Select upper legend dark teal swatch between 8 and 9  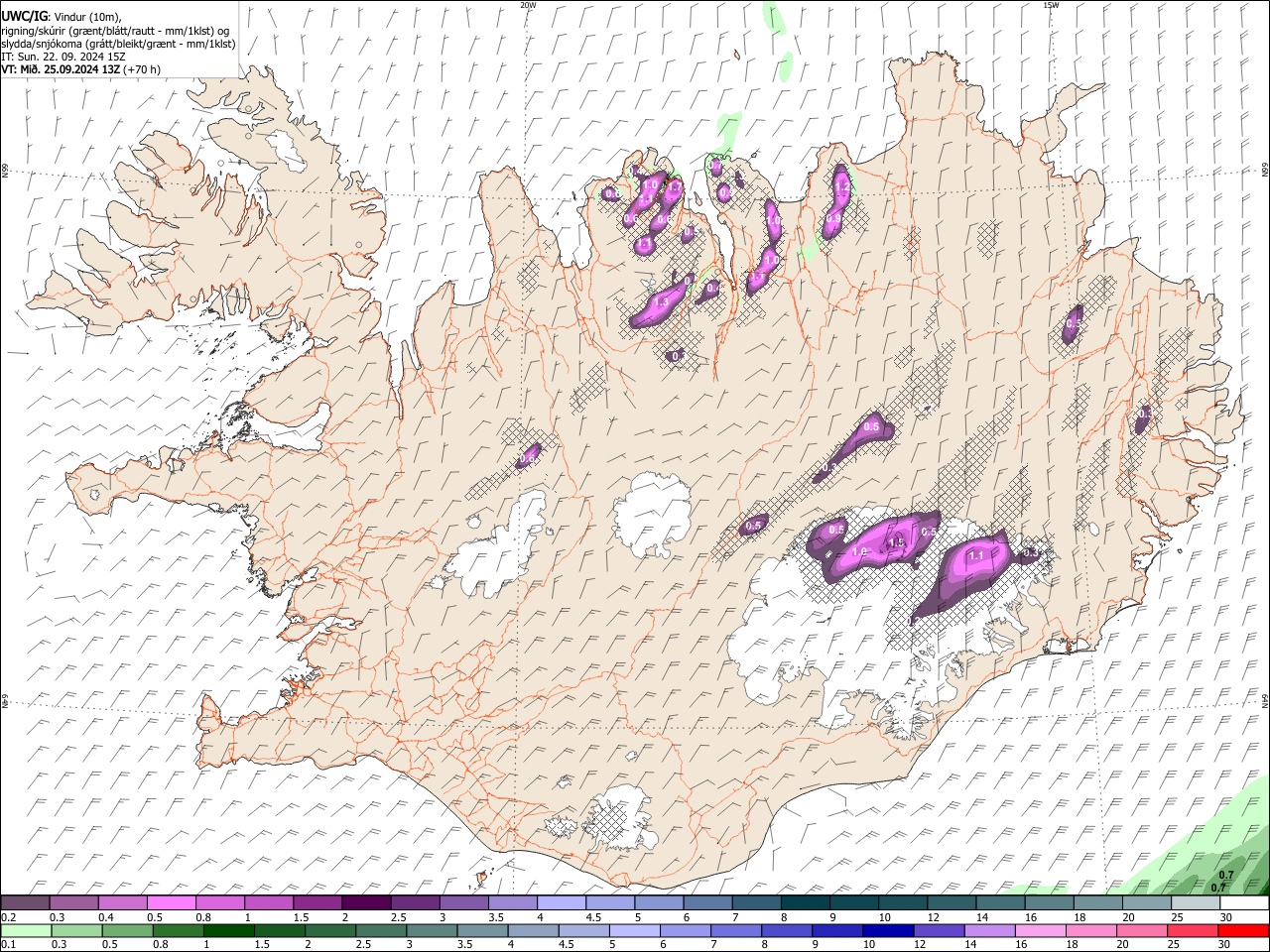804,903
